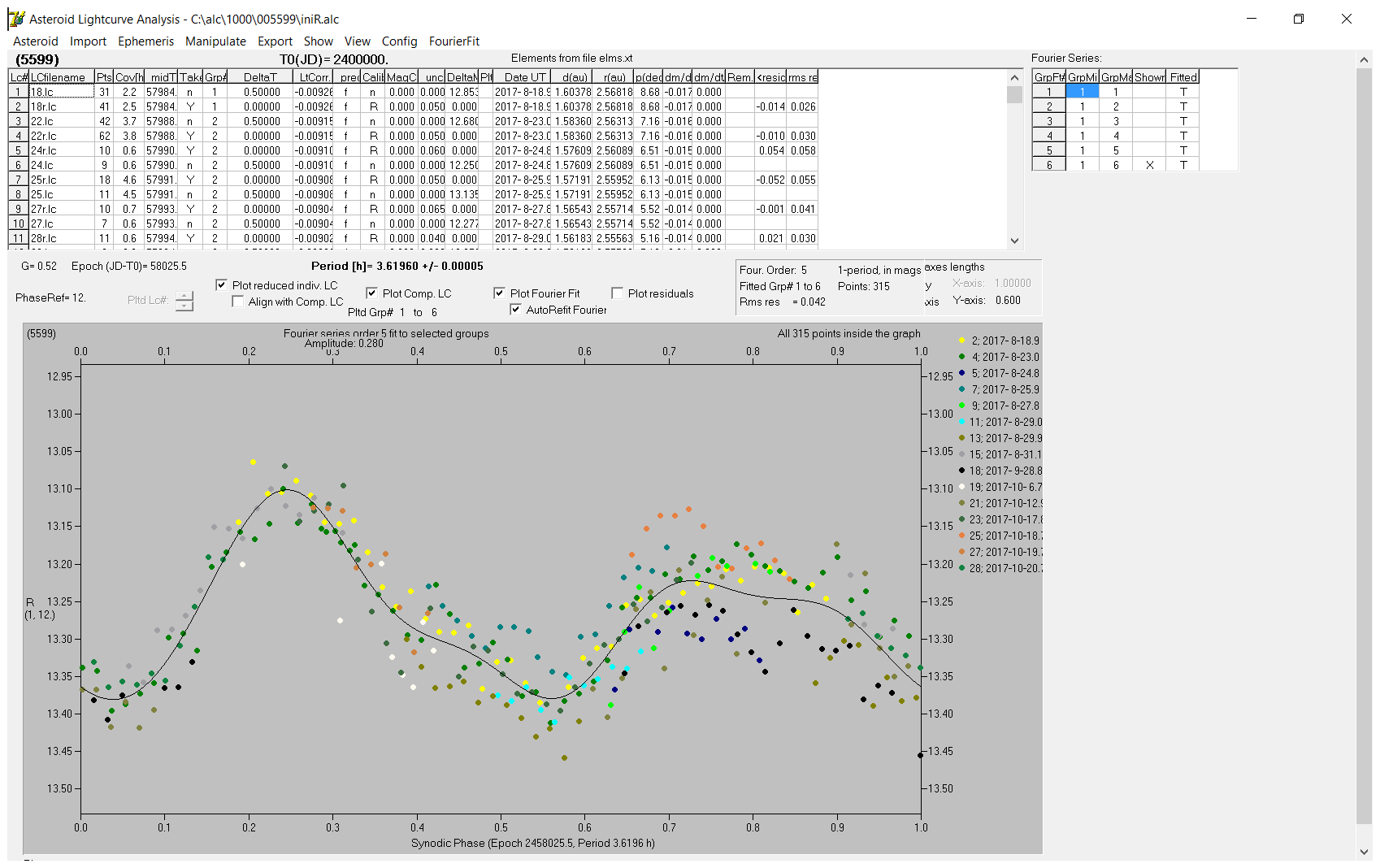Click the Period [h] value text
The width and height of the screenshot is (1380, 868).
coord(397,266)
